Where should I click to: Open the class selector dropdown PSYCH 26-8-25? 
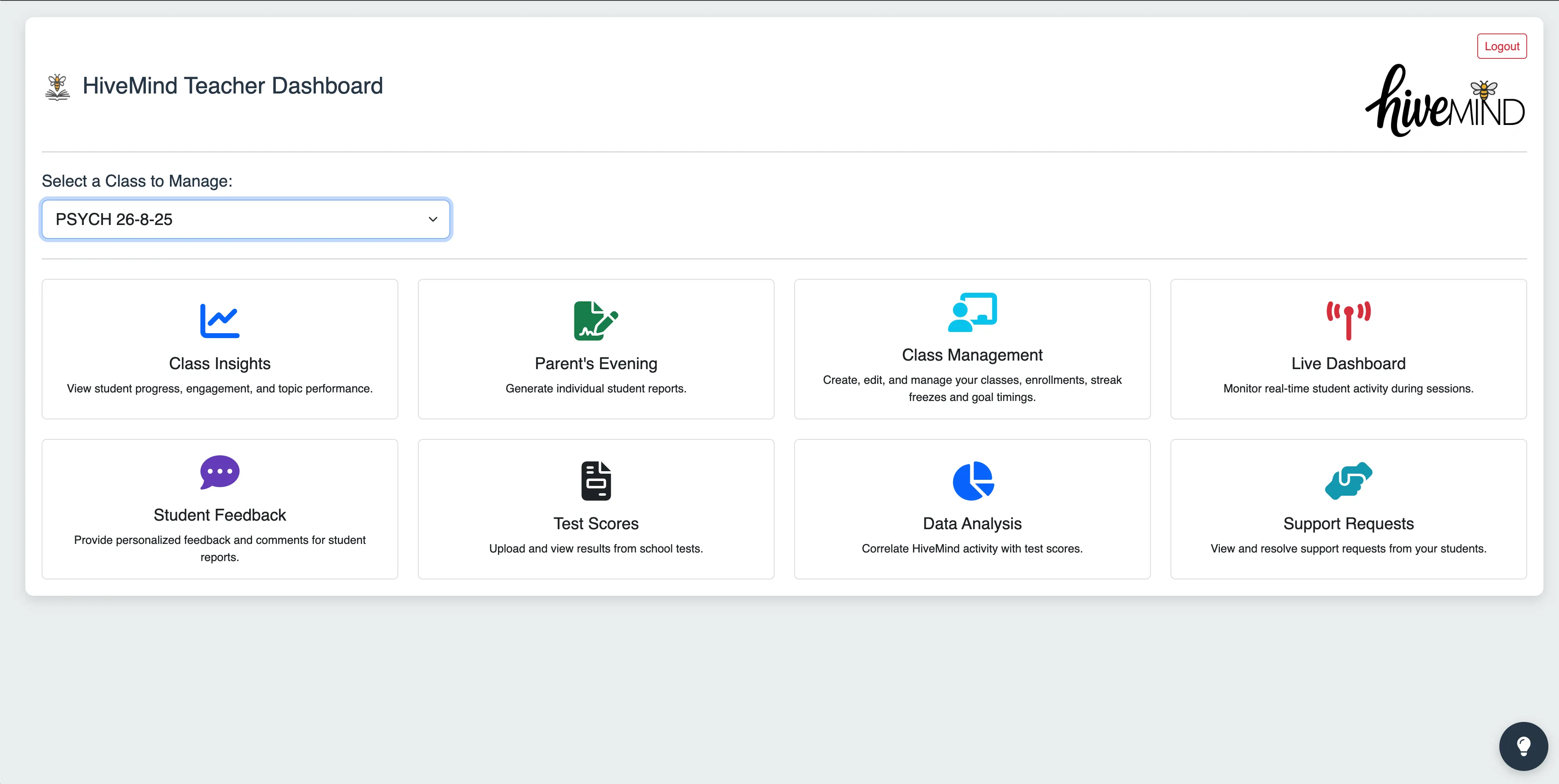pyautogui.click(x=246, y=219)
